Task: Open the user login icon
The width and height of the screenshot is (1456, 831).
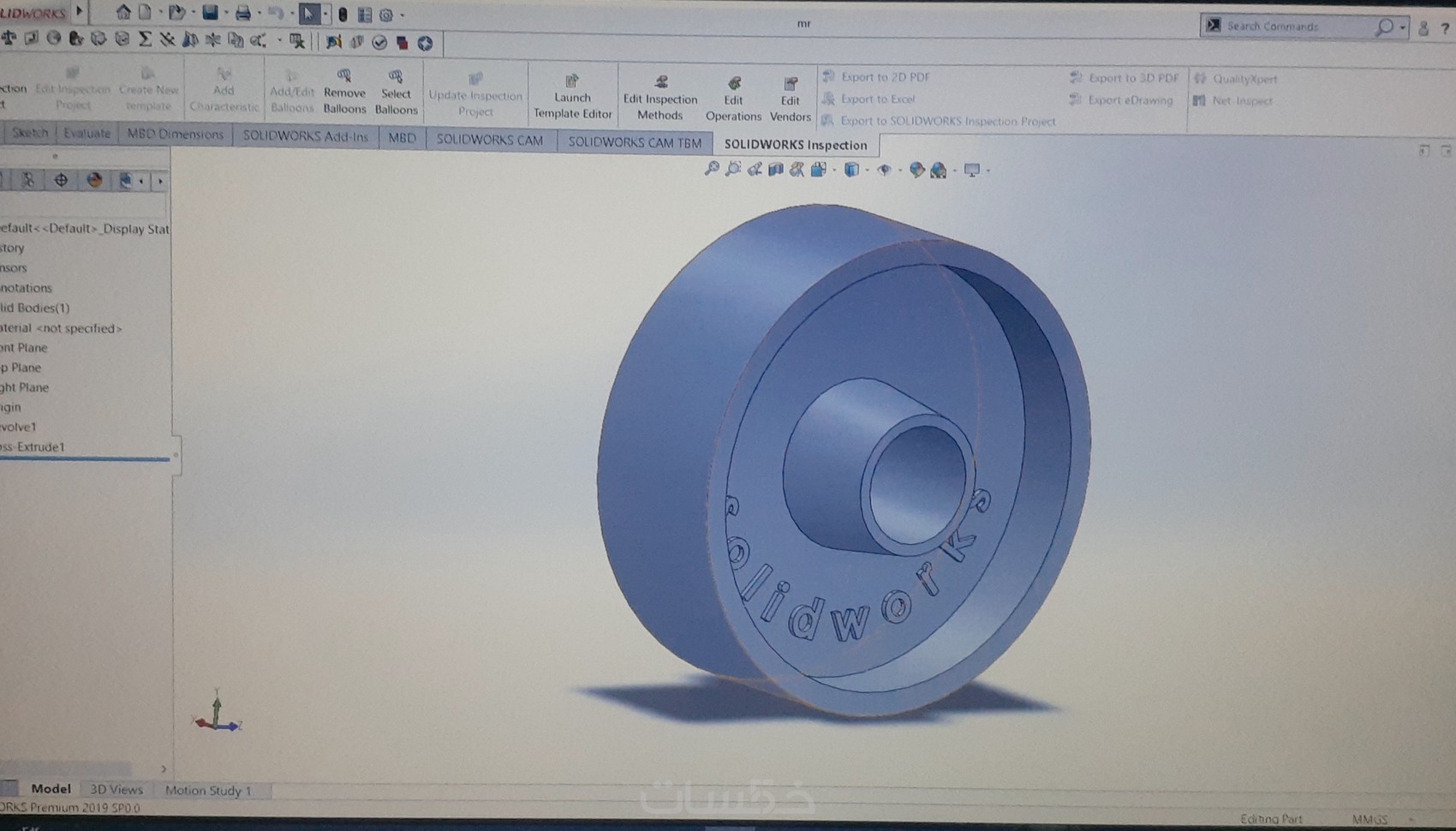Action: [1423, 28]
